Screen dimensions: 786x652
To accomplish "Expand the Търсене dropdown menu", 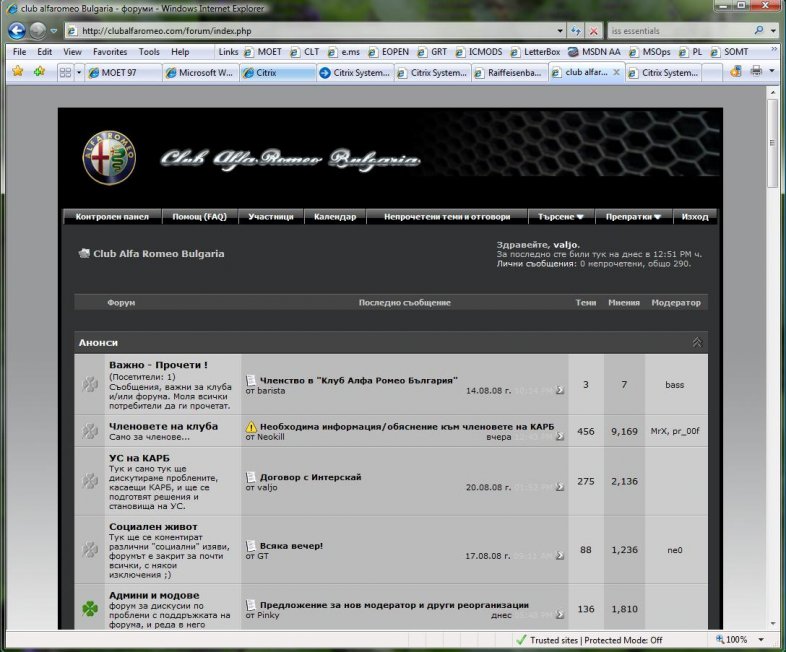I will (561, 216).
